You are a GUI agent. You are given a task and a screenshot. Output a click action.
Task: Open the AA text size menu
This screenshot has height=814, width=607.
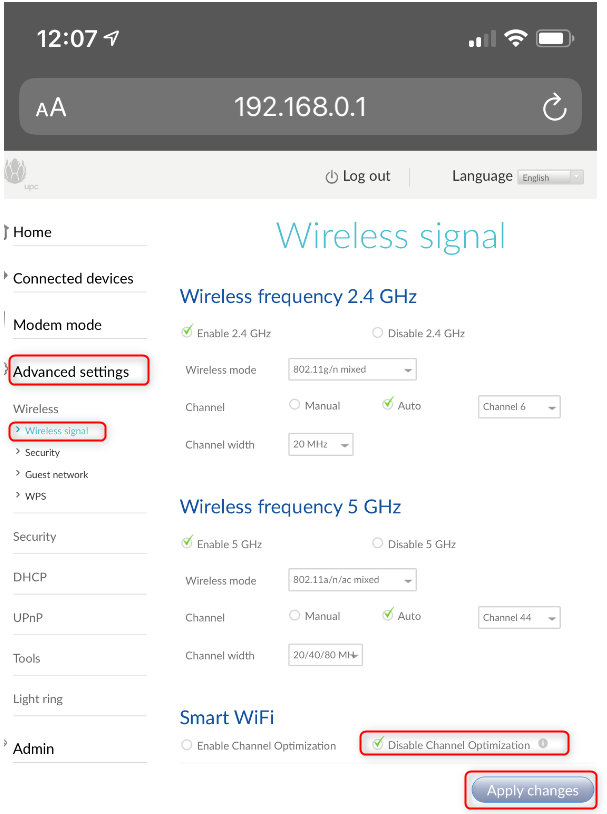(51, 108)
